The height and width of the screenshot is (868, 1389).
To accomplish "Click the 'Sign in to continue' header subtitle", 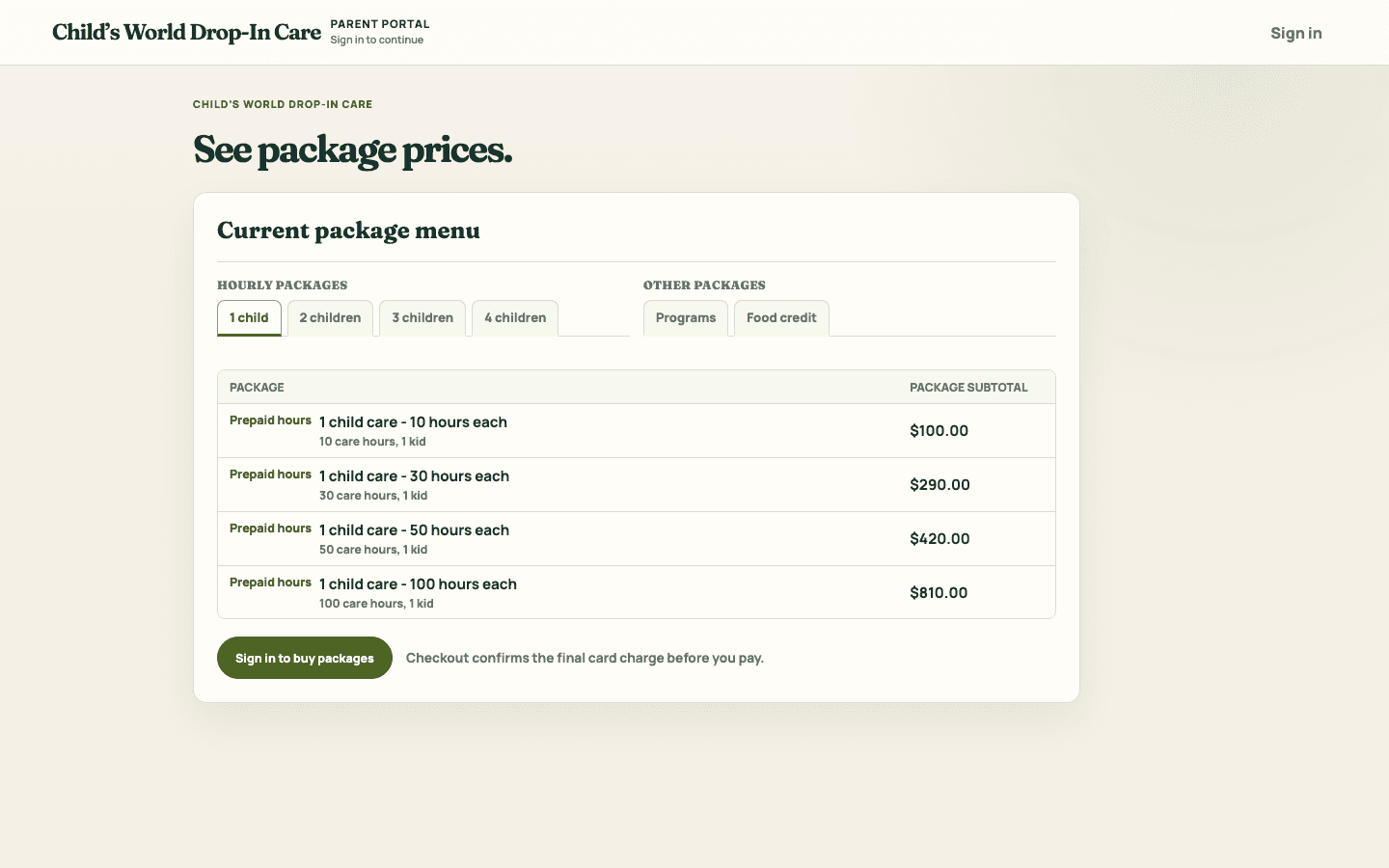I will pyautogui.click(x=376, y=41).
